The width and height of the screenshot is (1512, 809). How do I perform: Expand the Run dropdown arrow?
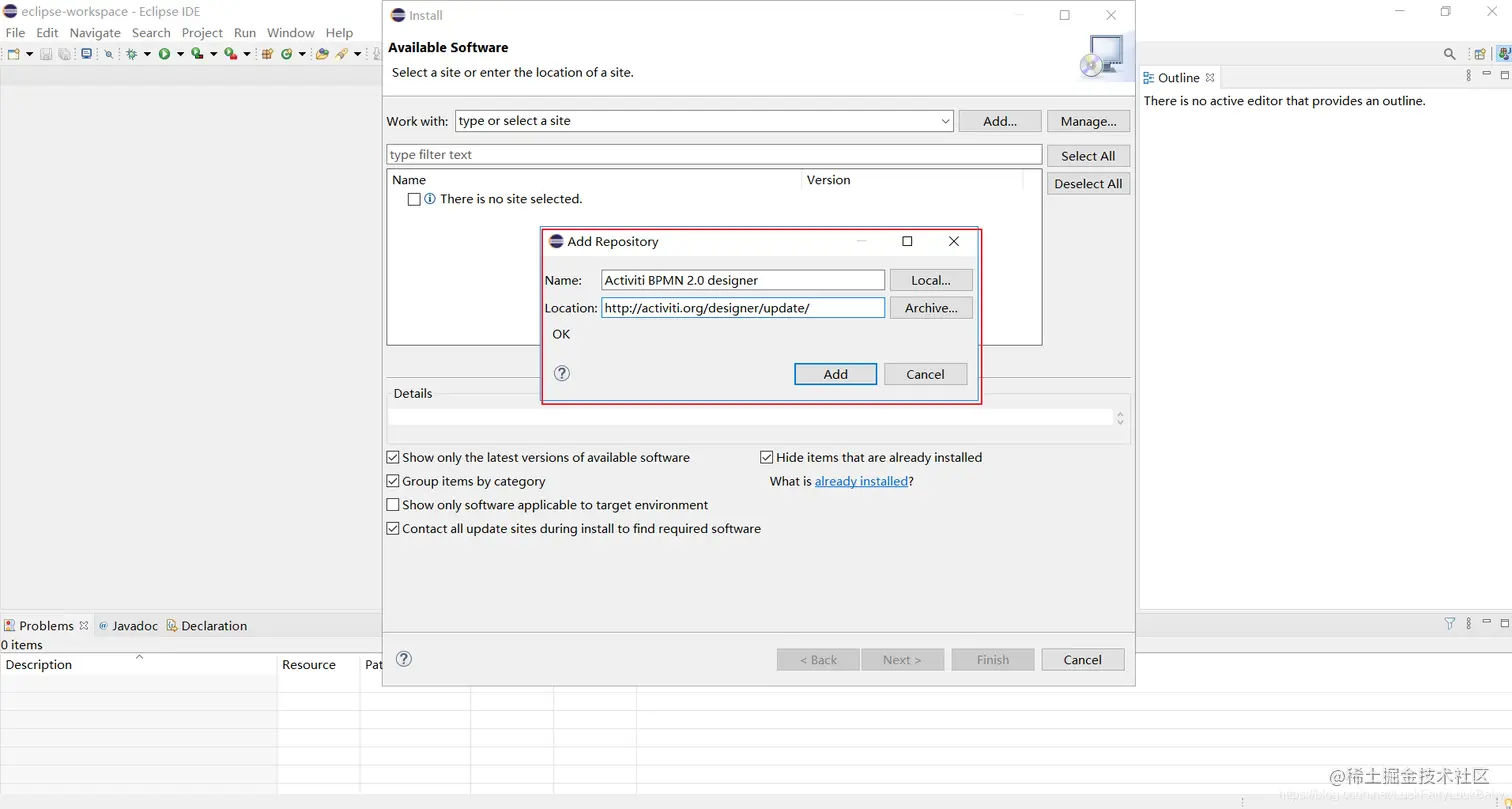(x=180, y=54)
